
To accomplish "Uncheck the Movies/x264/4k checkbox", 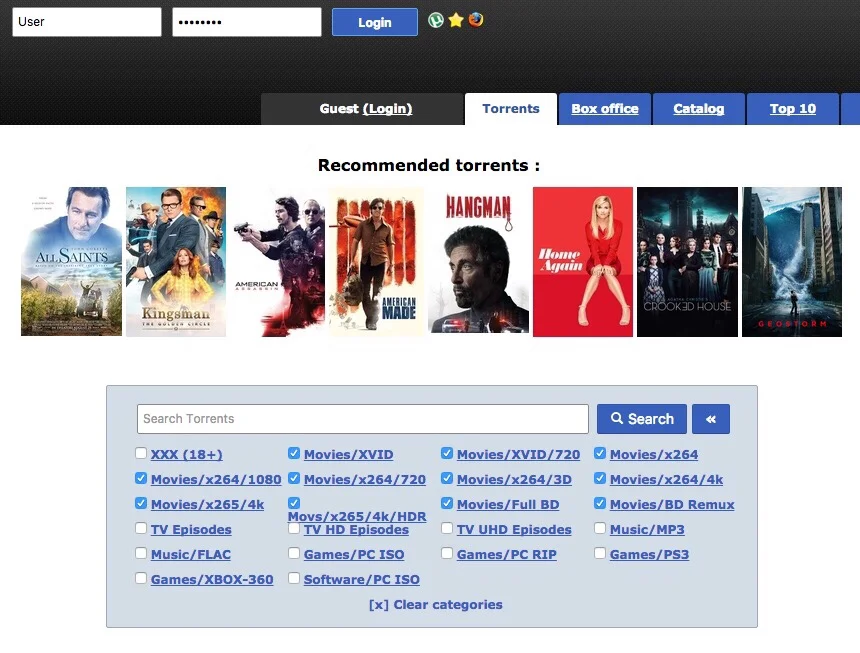I will pyautogui.click(x=600, y=478).
